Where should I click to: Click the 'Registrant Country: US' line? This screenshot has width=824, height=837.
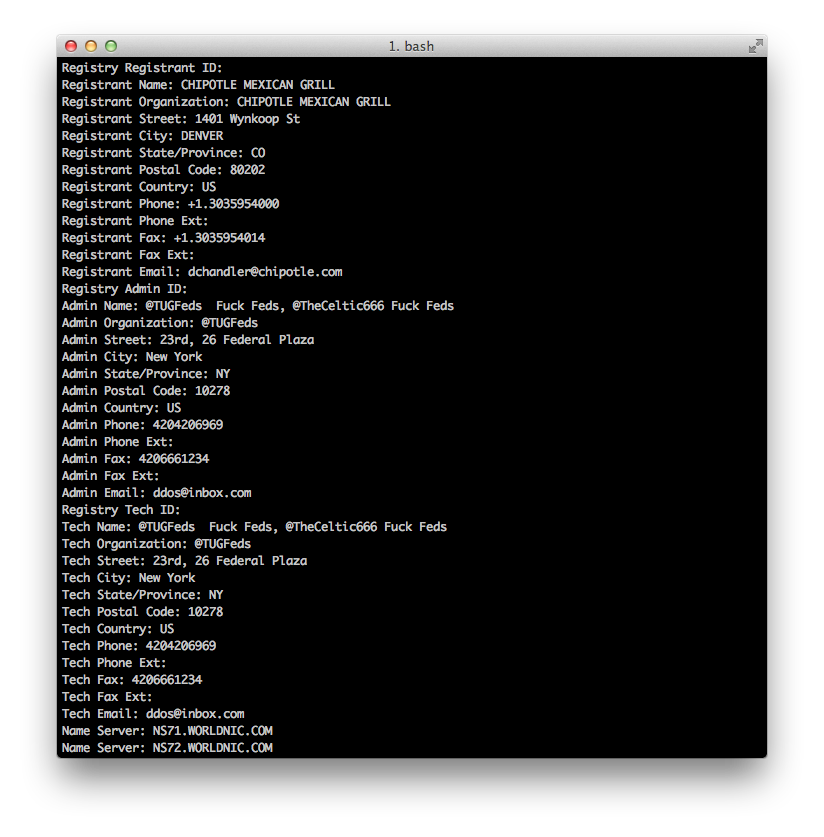tap(139, 187)
